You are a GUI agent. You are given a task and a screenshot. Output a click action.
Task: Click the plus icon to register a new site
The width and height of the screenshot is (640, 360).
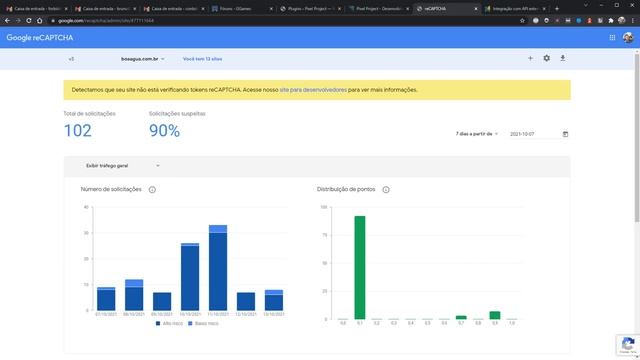[x=530, y=58]
